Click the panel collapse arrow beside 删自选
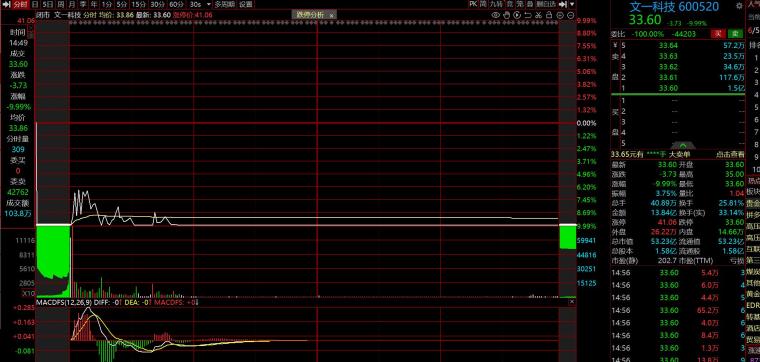This screenshot has width=760, height=362. click(563, 4)
